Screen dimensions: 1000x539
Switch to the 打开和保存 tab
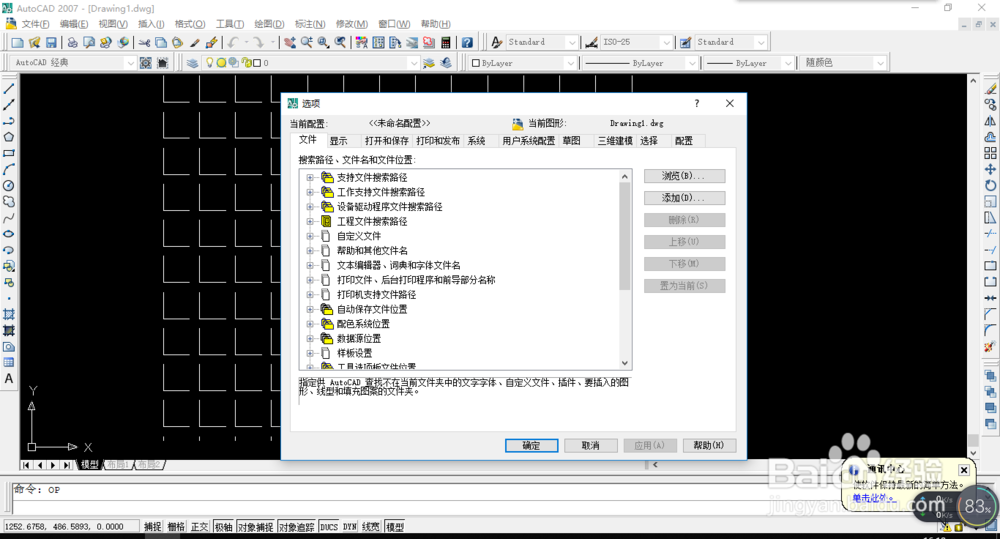(x=386, y=141)
